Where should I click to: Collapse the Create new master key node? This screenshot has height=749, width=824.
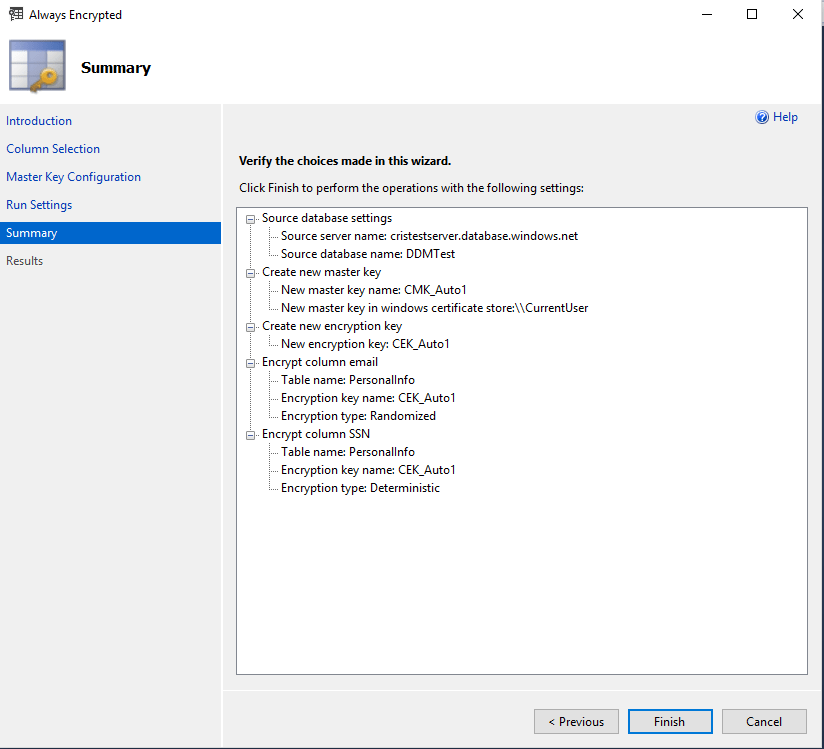point(250,272)
